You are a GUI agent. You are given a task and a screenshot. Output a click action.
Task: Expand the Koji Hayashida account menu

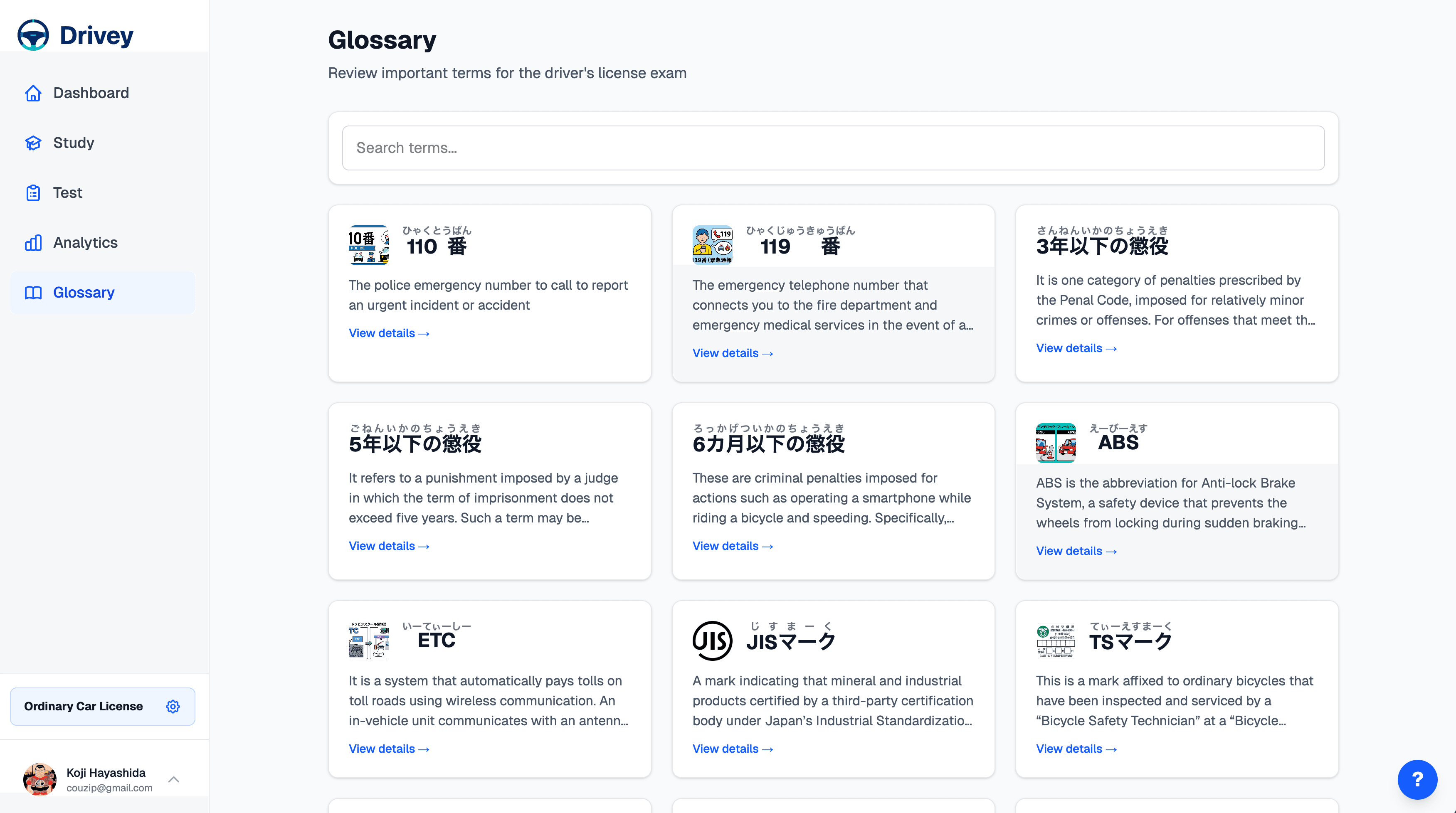tap(173, 780)
